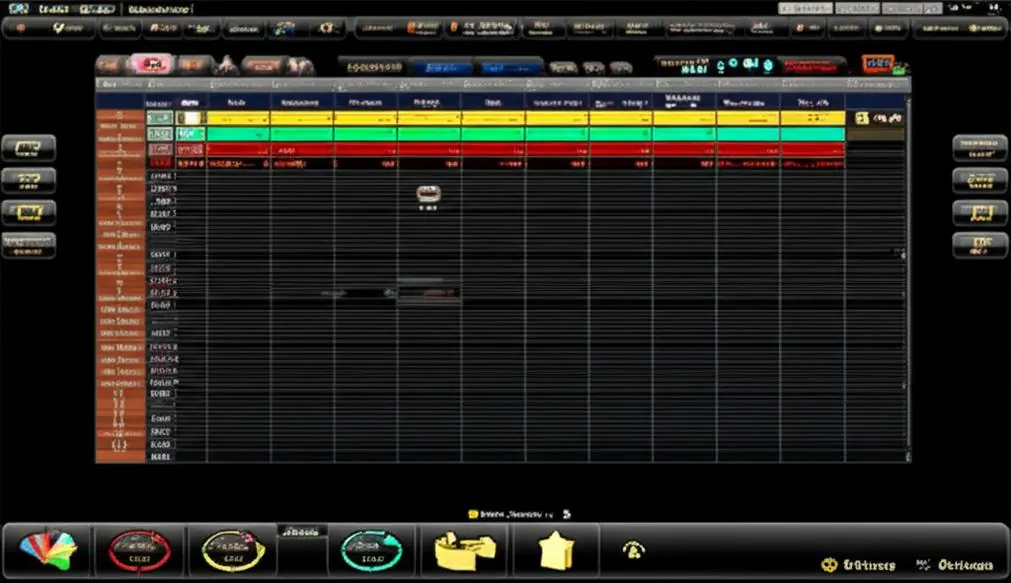Click the multicolor fan swatch icon

pos(48,550)
